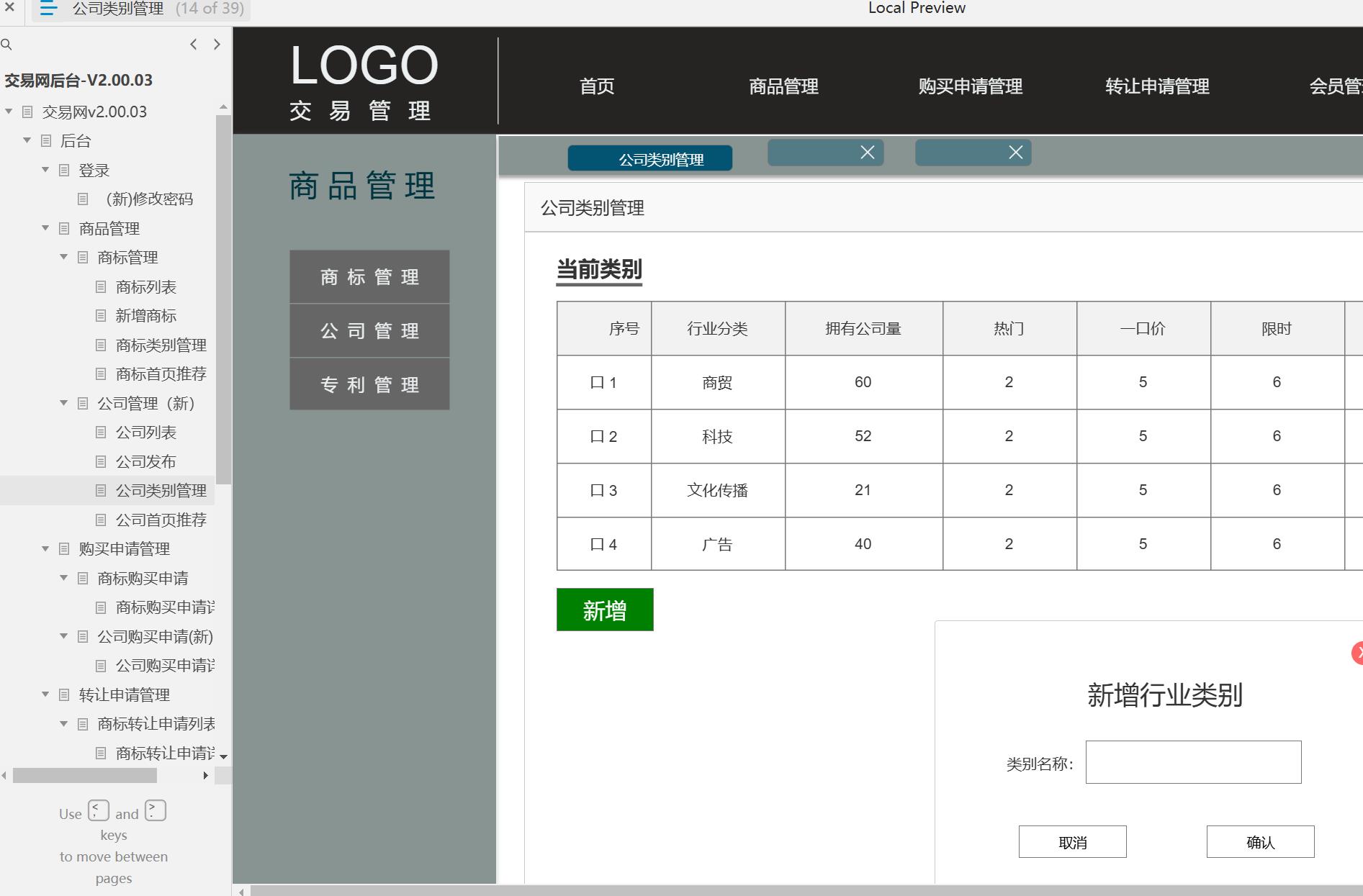This screenshot has width=1363, height=896.
Task: Open 商标首页推荐 page in tree
Action: pyautogui.click(x=161, y=374)
